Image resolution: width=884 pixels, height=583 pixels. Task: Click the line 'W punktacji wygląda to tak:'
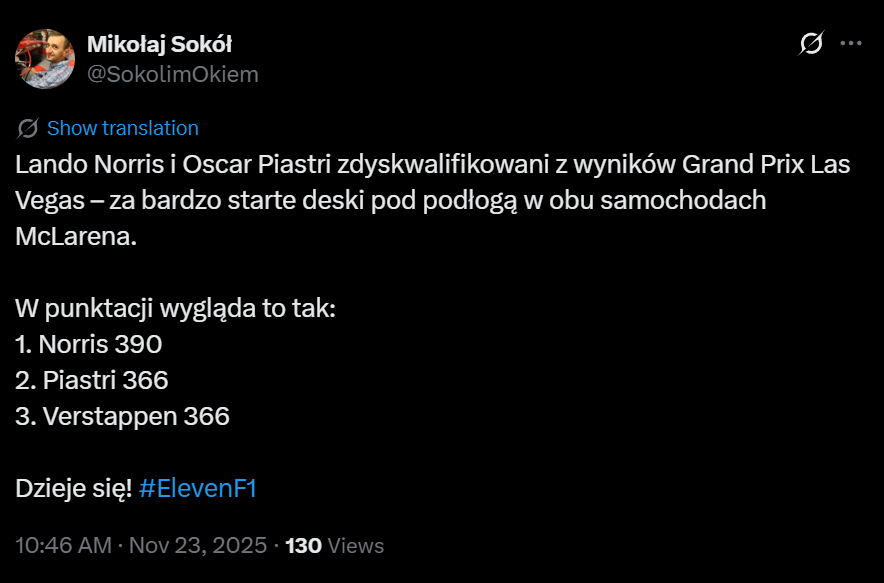pos(175,308)
